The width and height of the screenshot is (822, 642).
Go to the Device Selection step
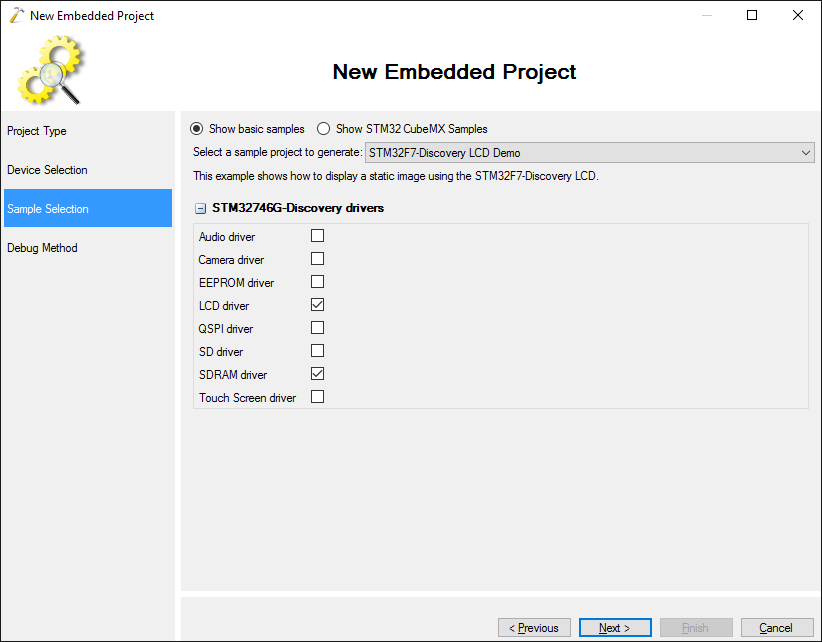point(88,170)
